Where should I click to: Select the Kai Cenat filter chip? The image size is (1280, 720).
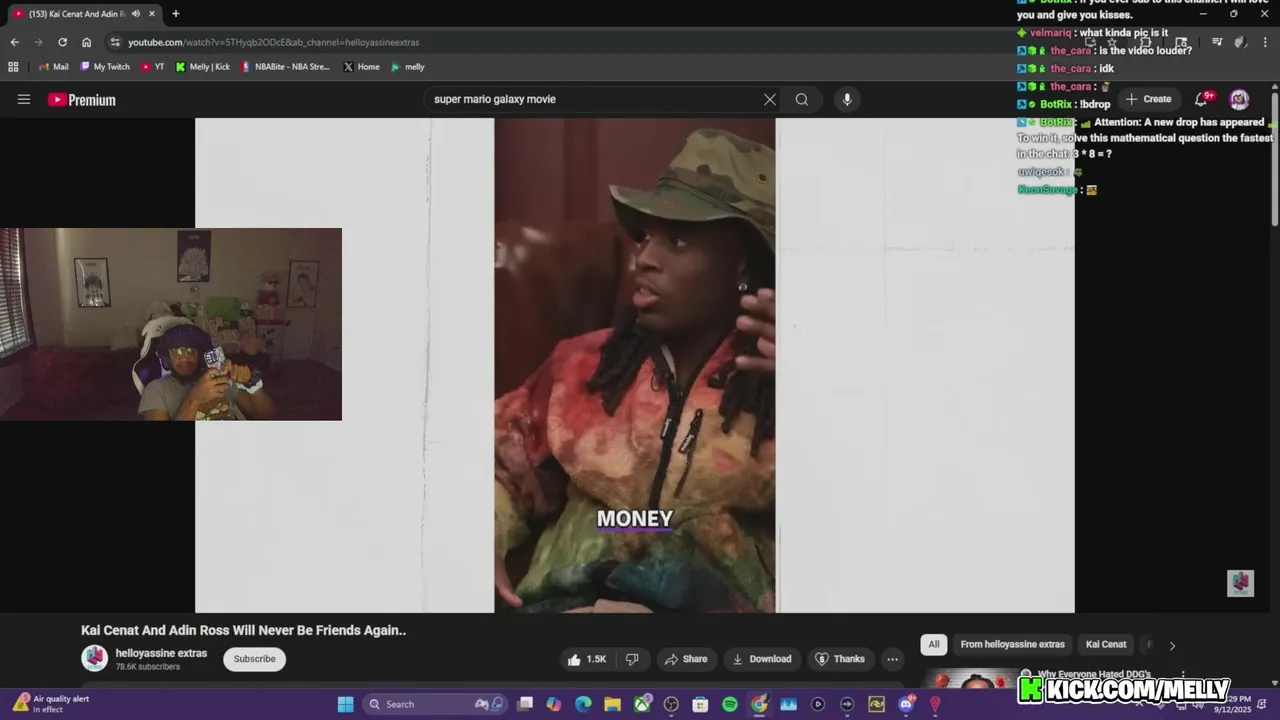point(1106,644)
